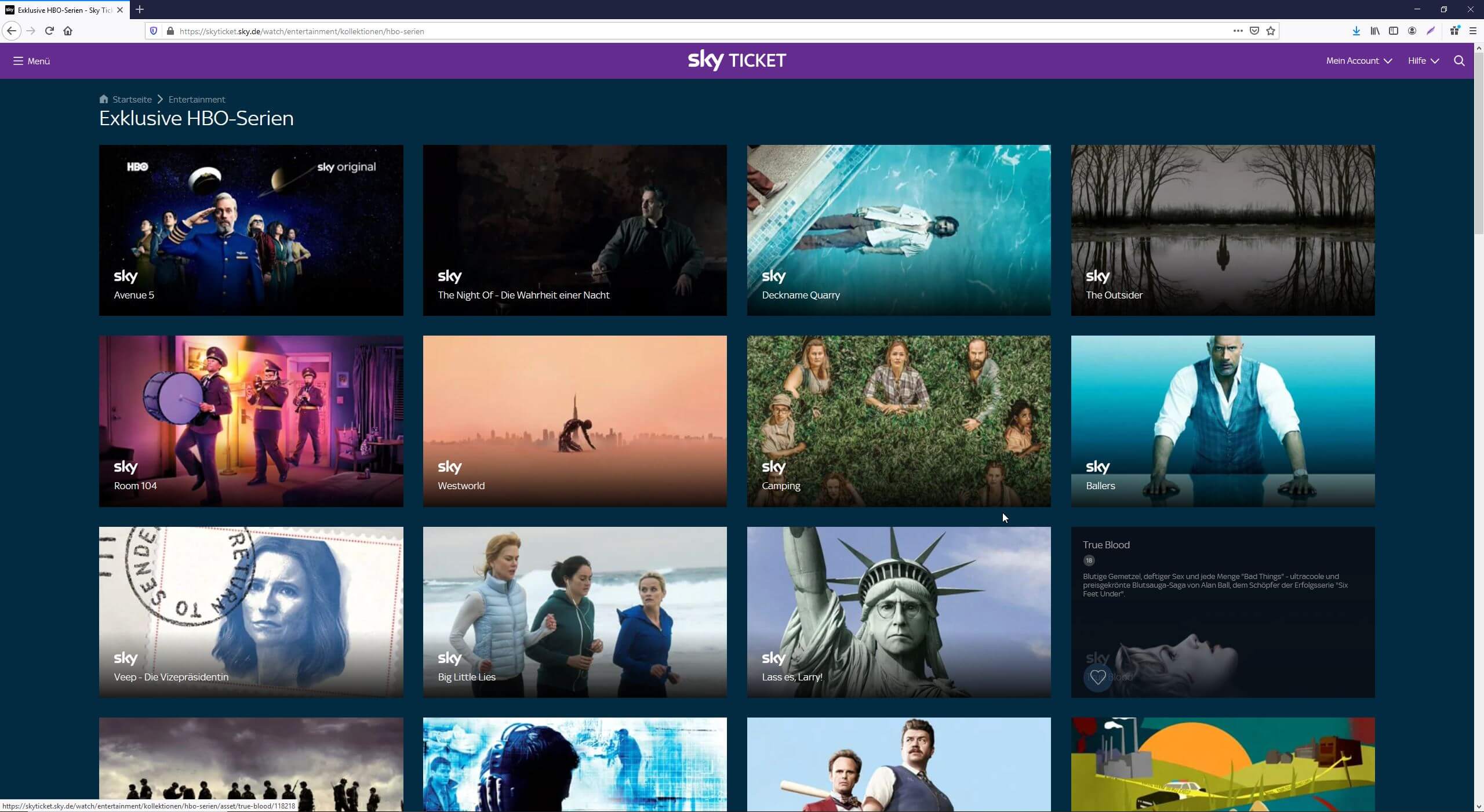Open the Westworld series thumbnail
Image resolution: width=1484 pixels, height=812 pixels.
574,421
